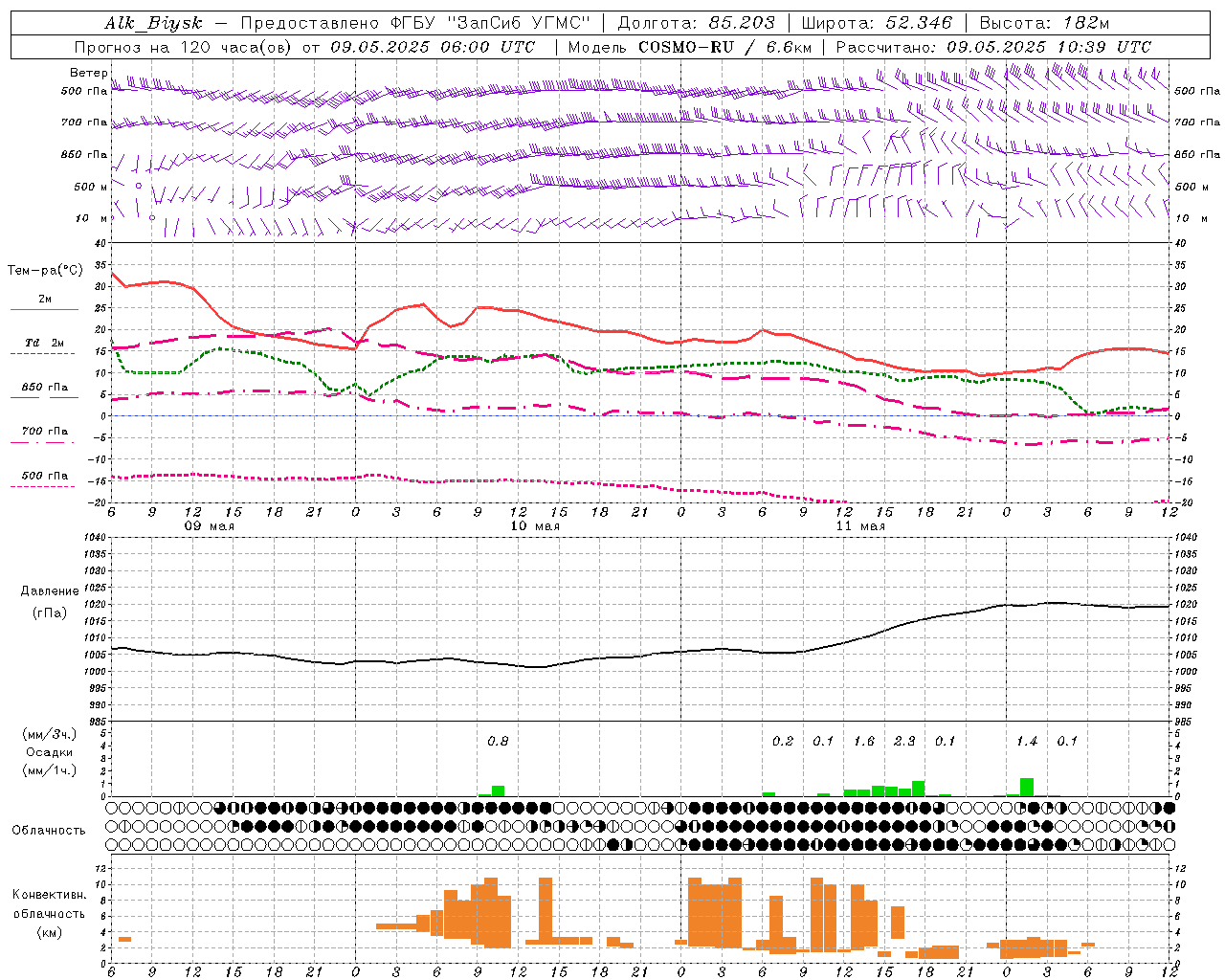Click the (км) convective unit label
Screen dimensions: 1225x980
(x=50, y=932)
